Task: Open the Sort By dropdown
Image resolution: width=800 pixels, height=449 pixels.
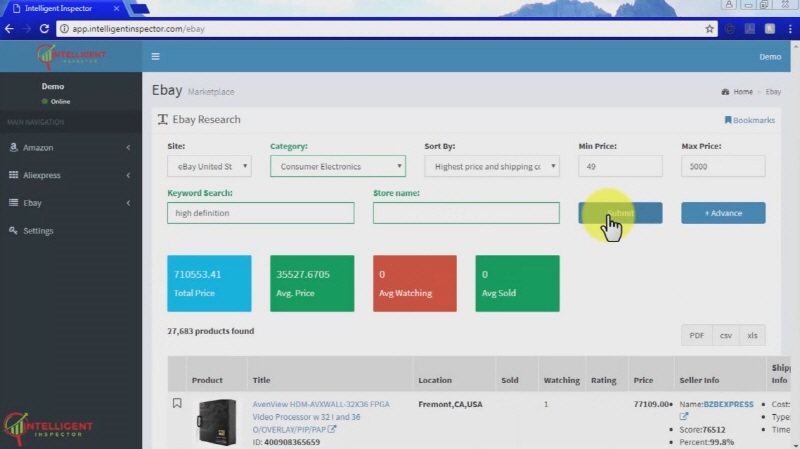Action: click(x=492, y=166)
